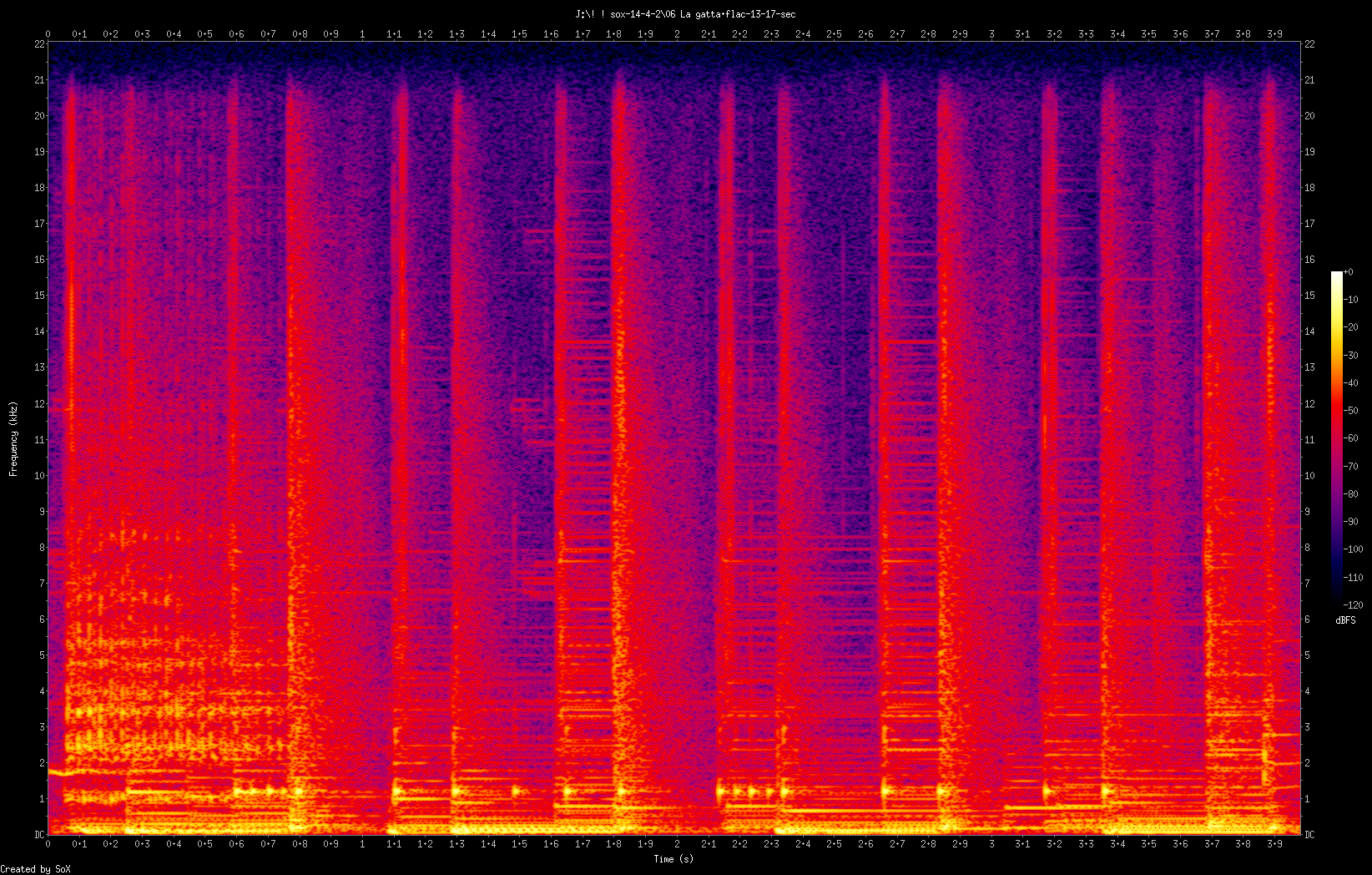Click the '-80' value on the dBFS scale

pos(1351,494)
